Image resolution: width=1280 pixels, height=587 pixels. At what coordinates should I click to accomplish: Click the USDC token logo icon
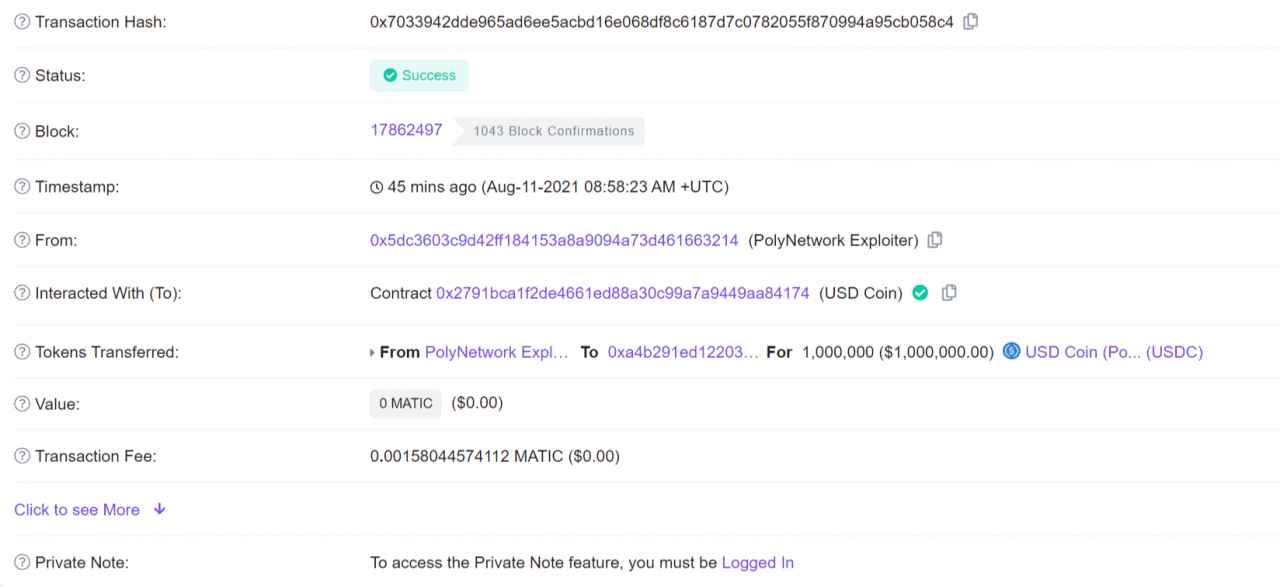click(x=1011, y=351)
